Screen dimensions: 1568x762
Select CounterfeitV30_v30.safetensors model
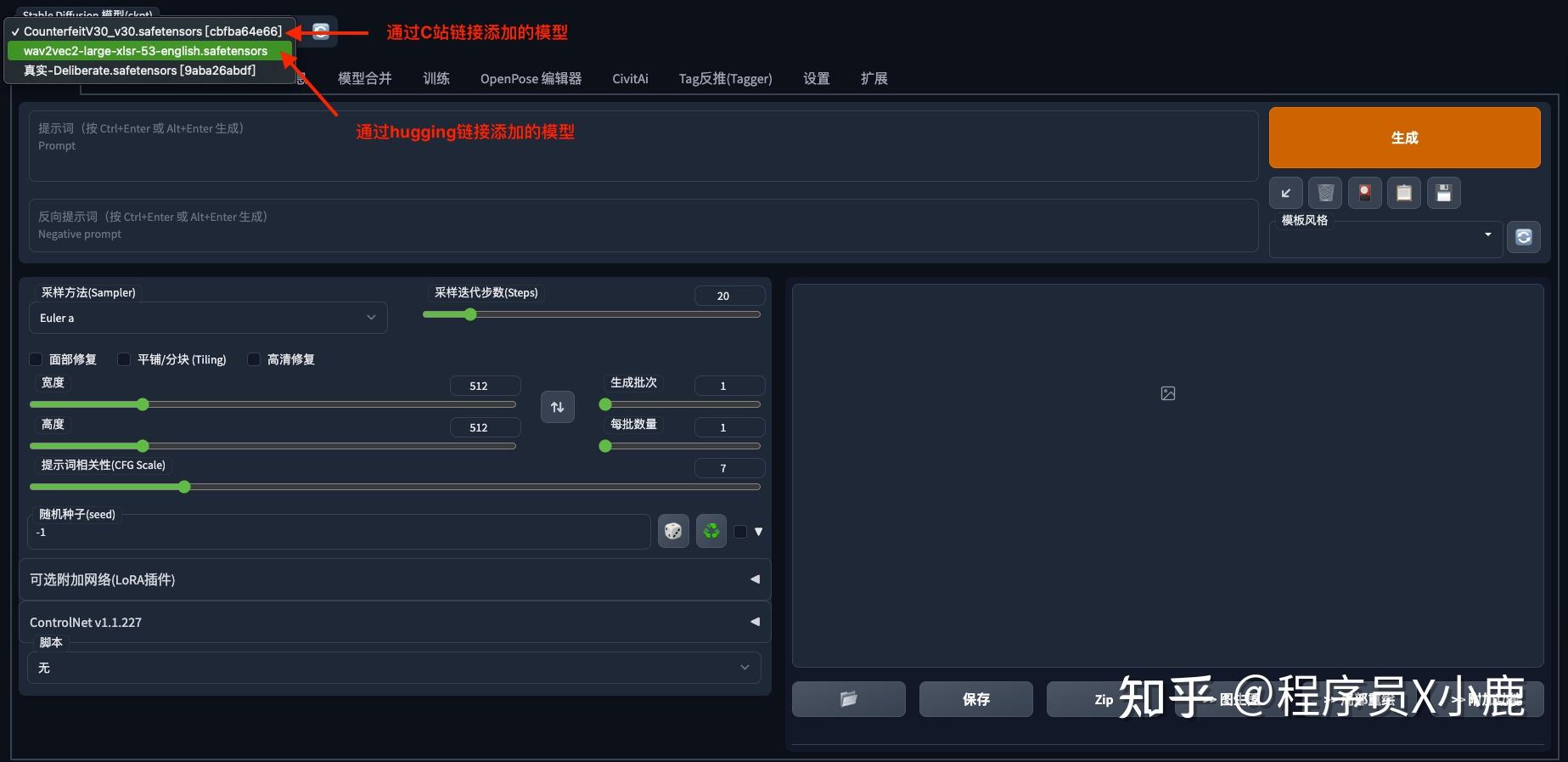150,31
